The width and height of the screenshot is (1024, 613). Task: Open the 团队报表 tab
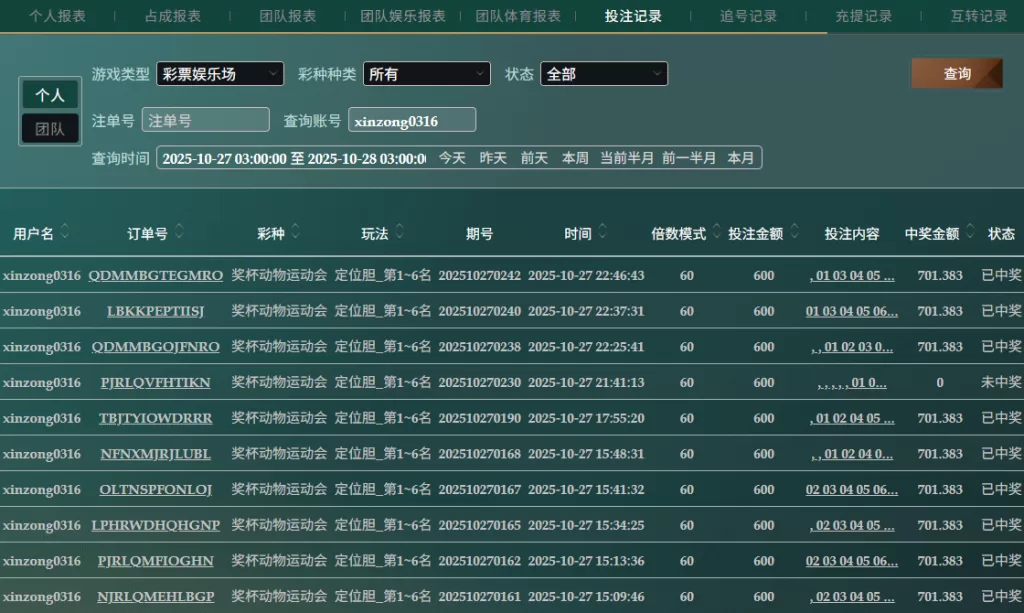[288, 16]
